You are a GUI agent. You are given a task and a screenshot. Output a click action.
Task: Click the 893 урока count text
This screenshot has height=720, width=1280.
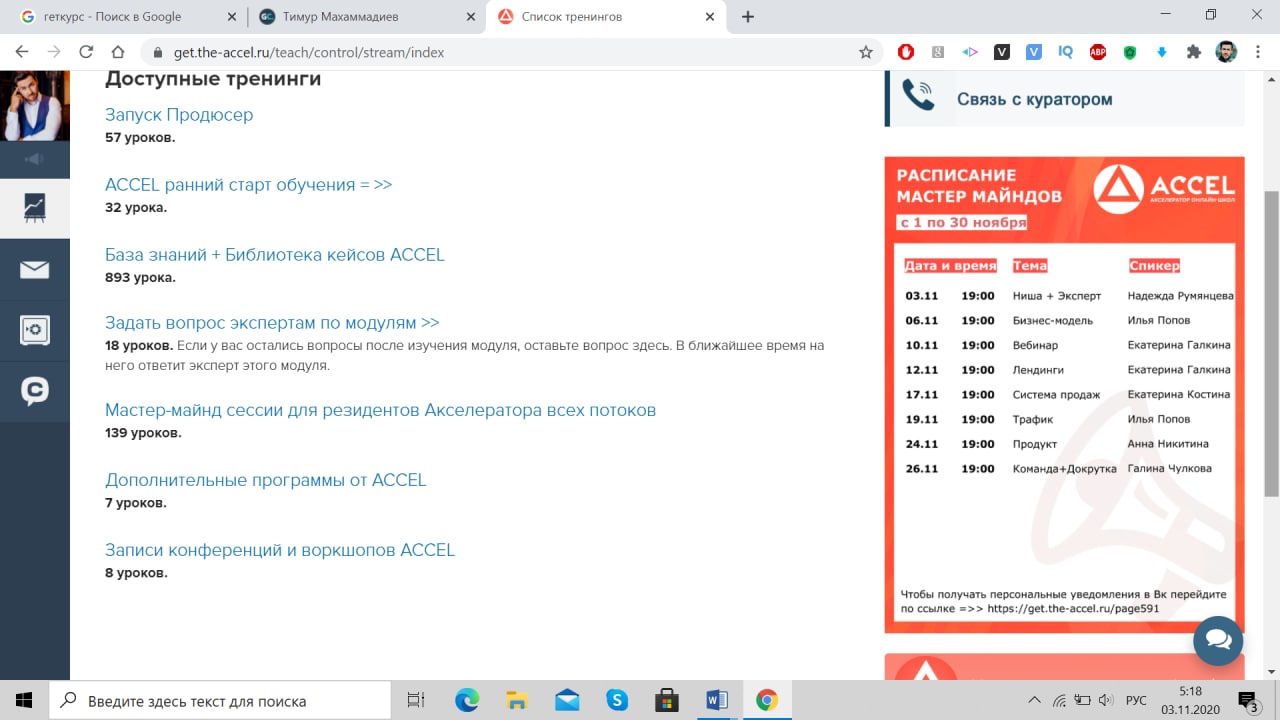[140, 277]
